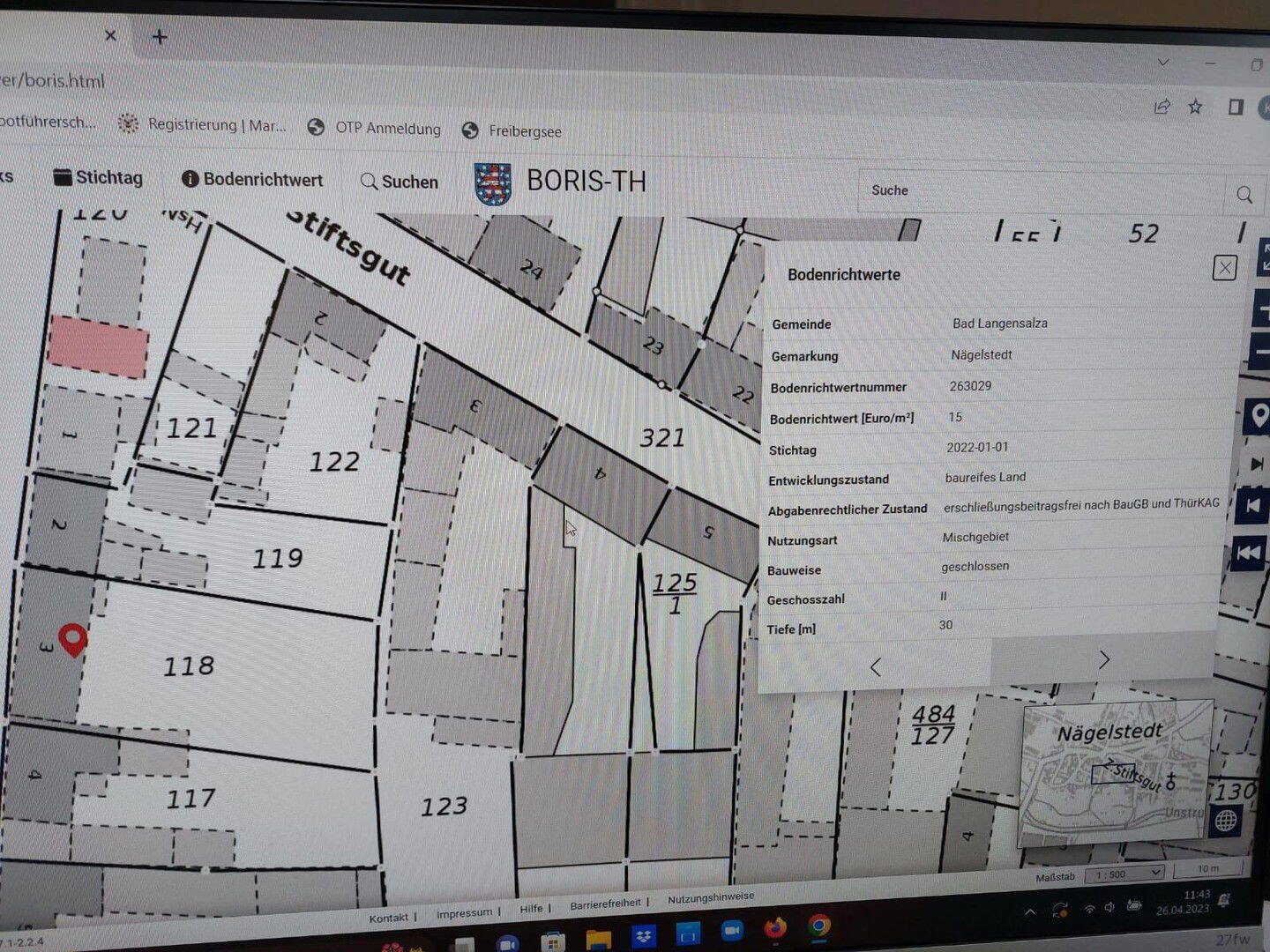Open Microsoft Store from the taskbar
This screenshot has width=1270, height=952.
coord(553,941)
